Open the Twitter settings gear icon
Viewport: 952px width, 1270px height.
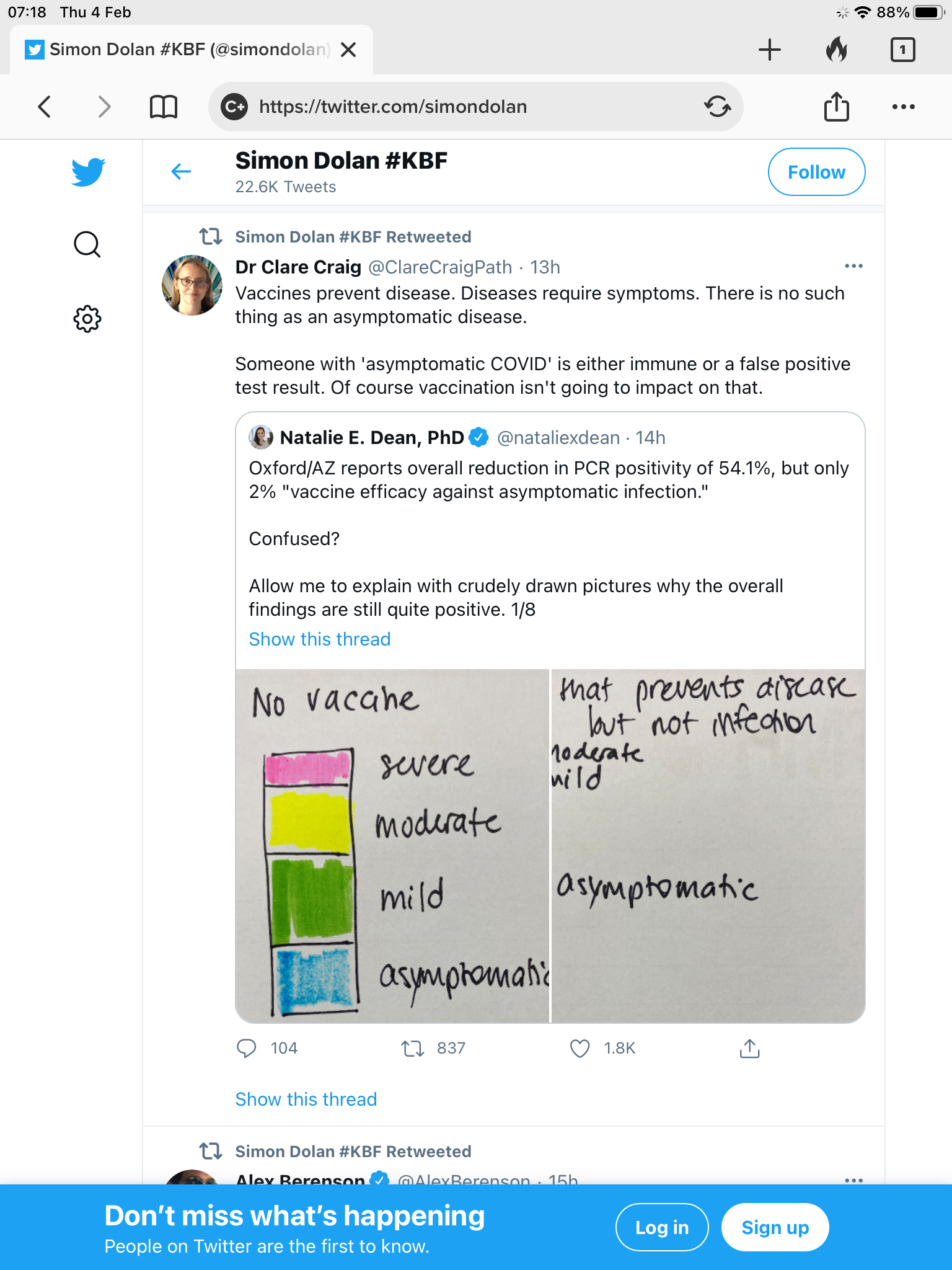tap(87, 319)
